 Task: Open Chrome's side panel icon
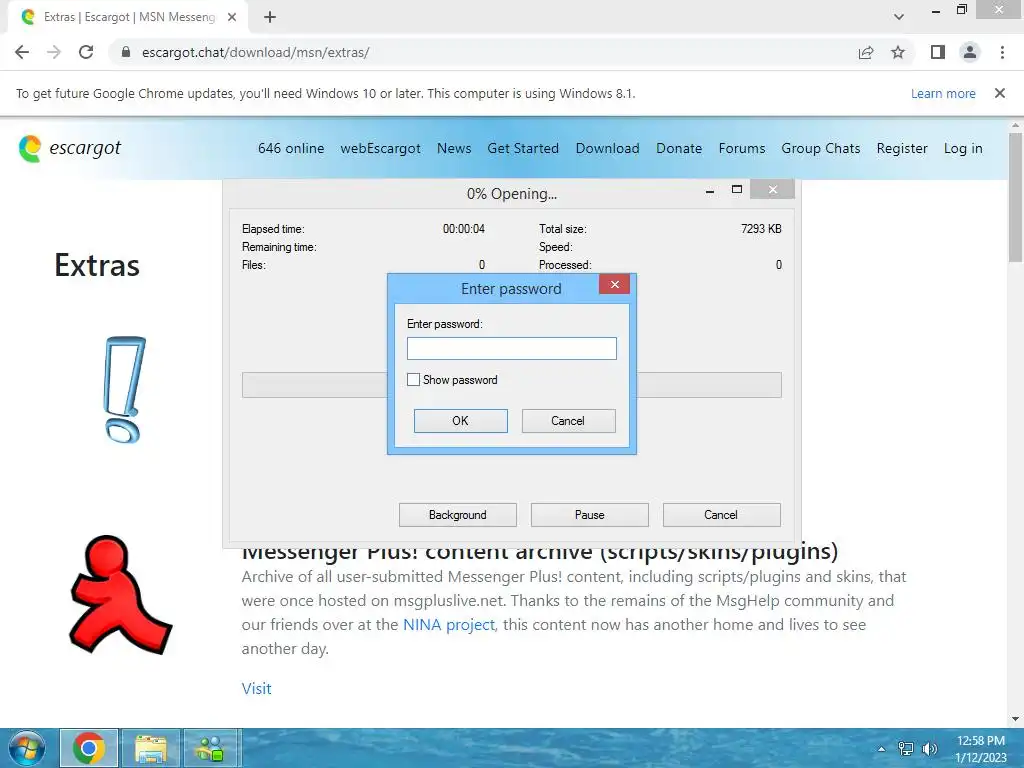(x=938, y=52)
